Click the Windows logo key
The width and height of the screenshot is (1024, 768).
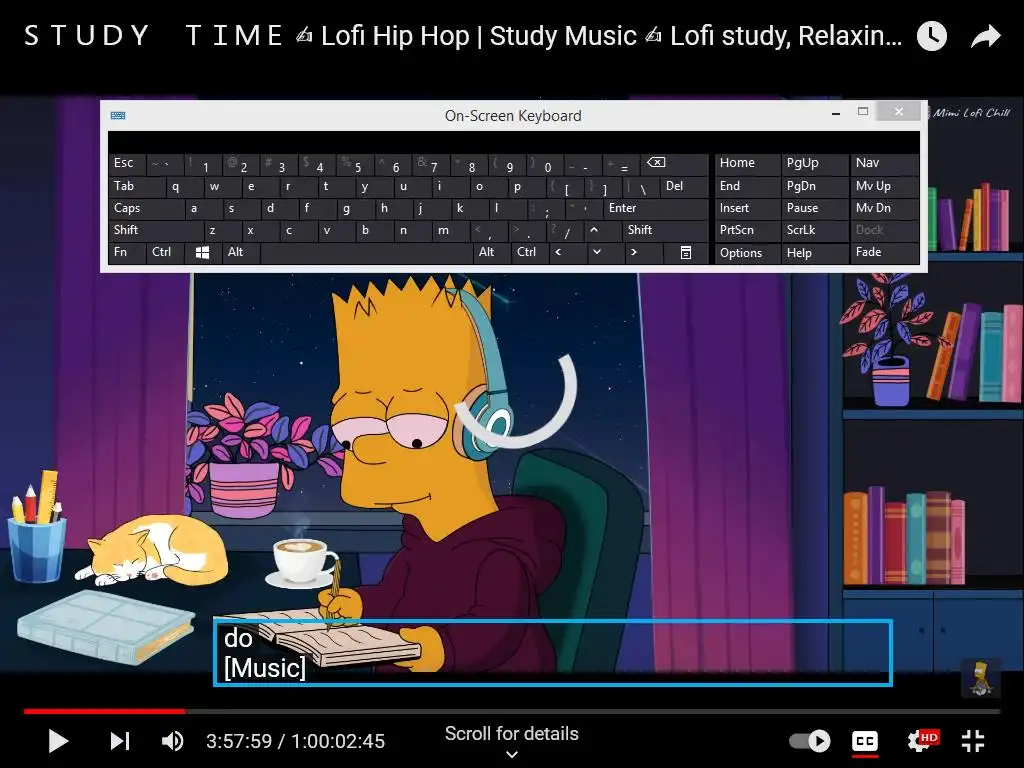pos(203,253)
